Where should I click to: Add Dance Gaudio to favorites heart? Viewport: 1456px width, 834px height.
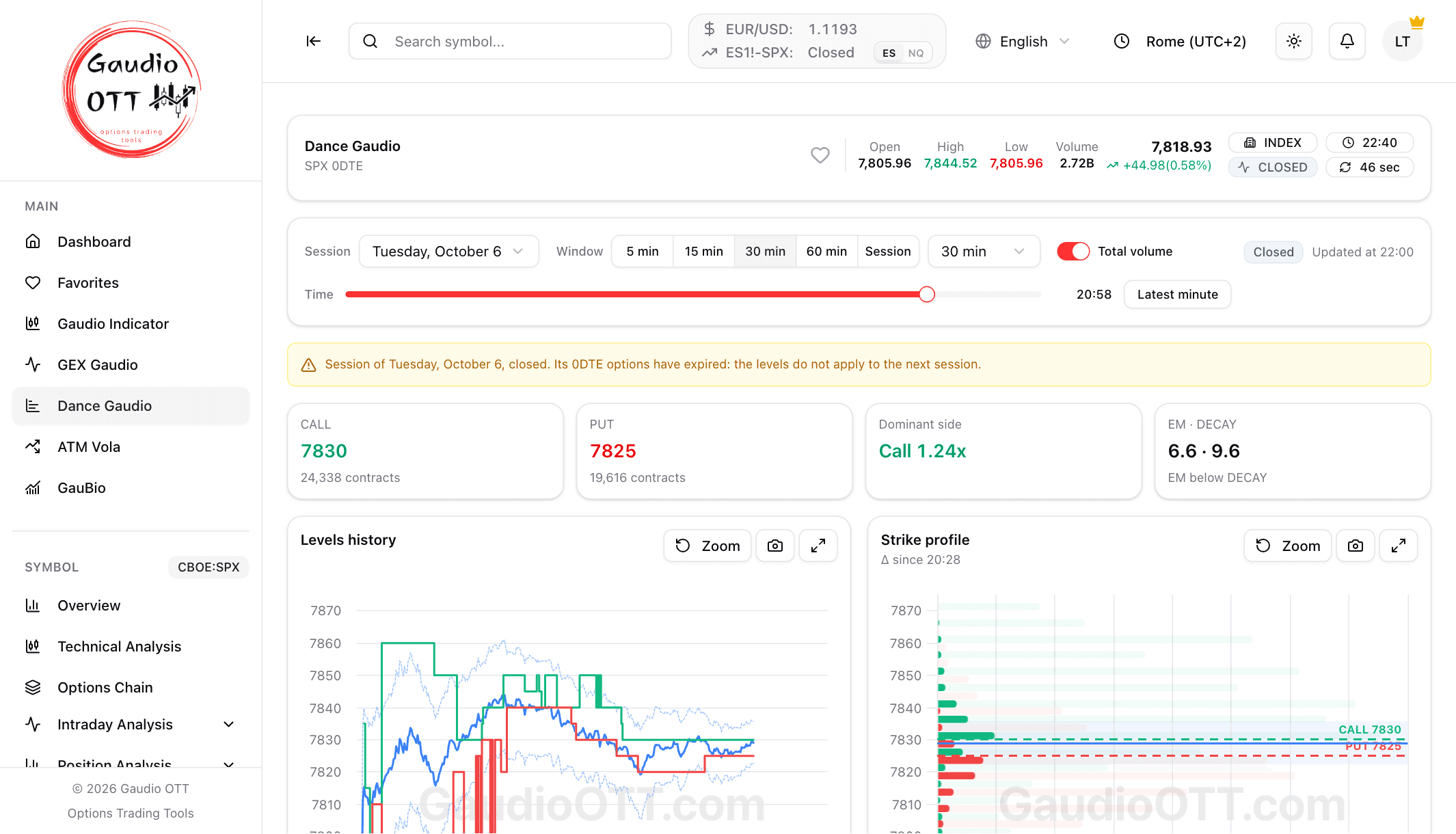(x=820, y=155)
